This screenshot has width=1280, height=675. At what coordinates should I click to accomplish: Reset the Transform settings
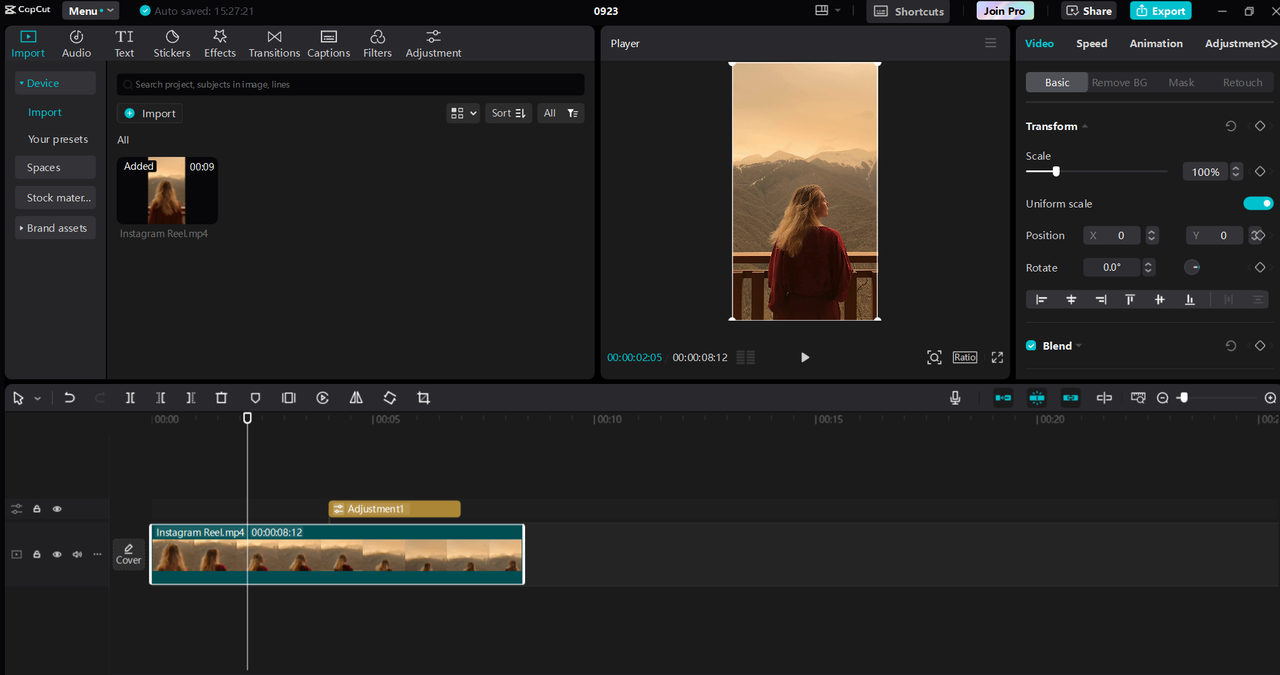1231,126
